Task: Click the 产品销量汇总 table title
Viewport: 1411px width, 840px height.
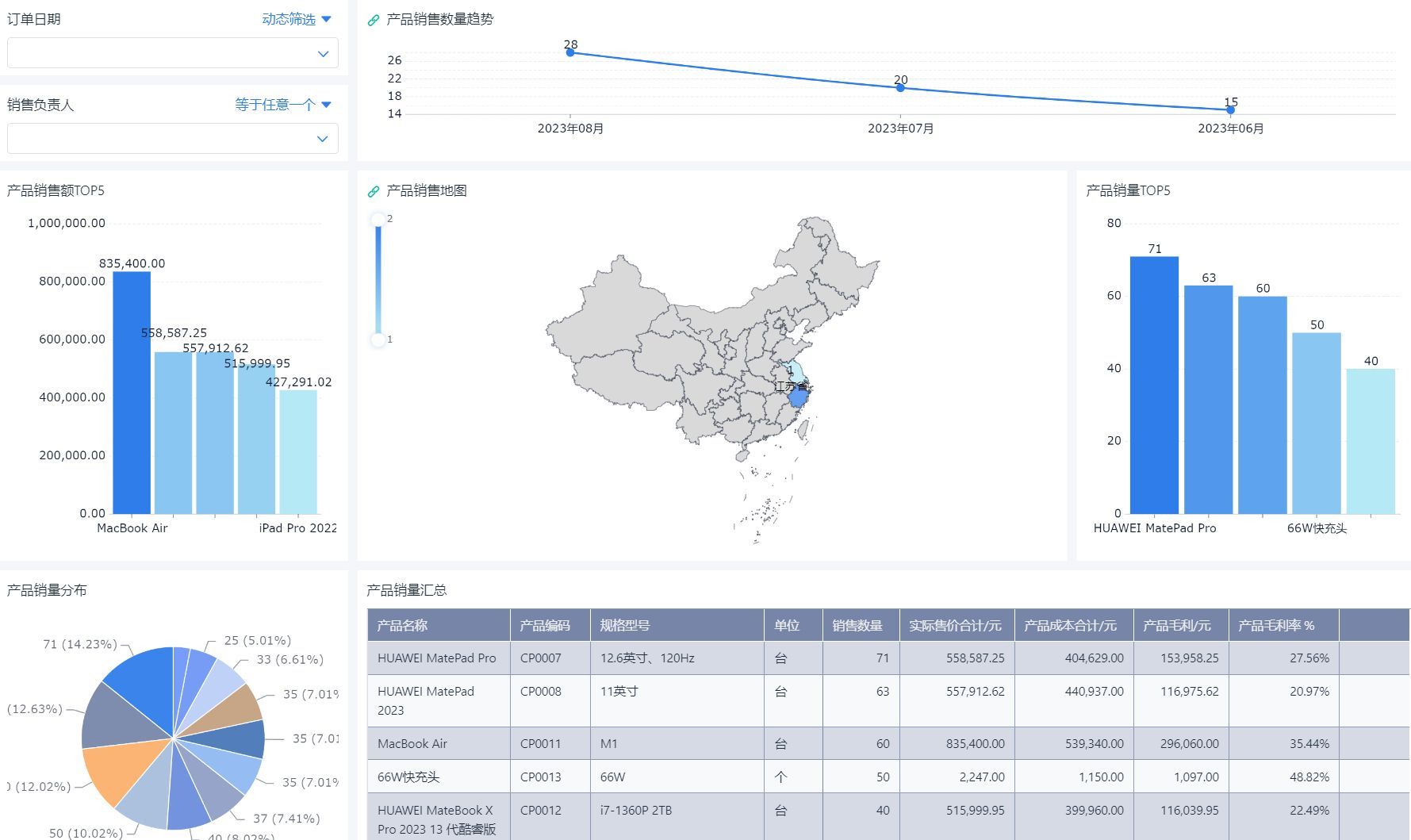Action: [x=407, y=591]
